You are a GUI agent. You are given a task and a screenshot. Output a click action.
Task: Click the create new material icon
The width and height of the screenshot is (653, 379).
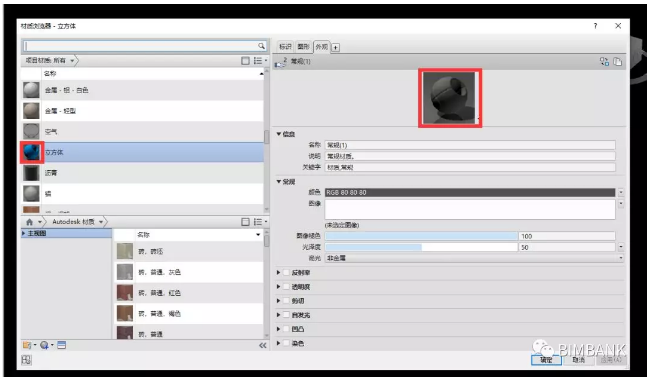(x=45, y=345)
